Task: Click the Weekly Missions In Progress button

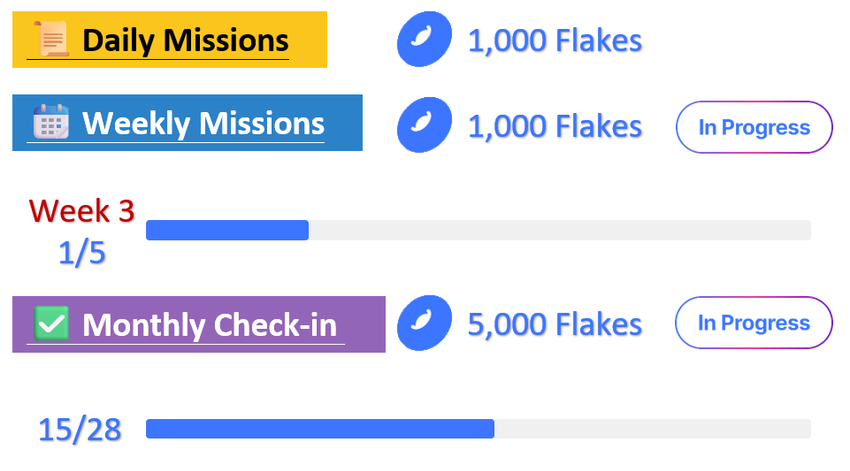Action: [754, 127]
